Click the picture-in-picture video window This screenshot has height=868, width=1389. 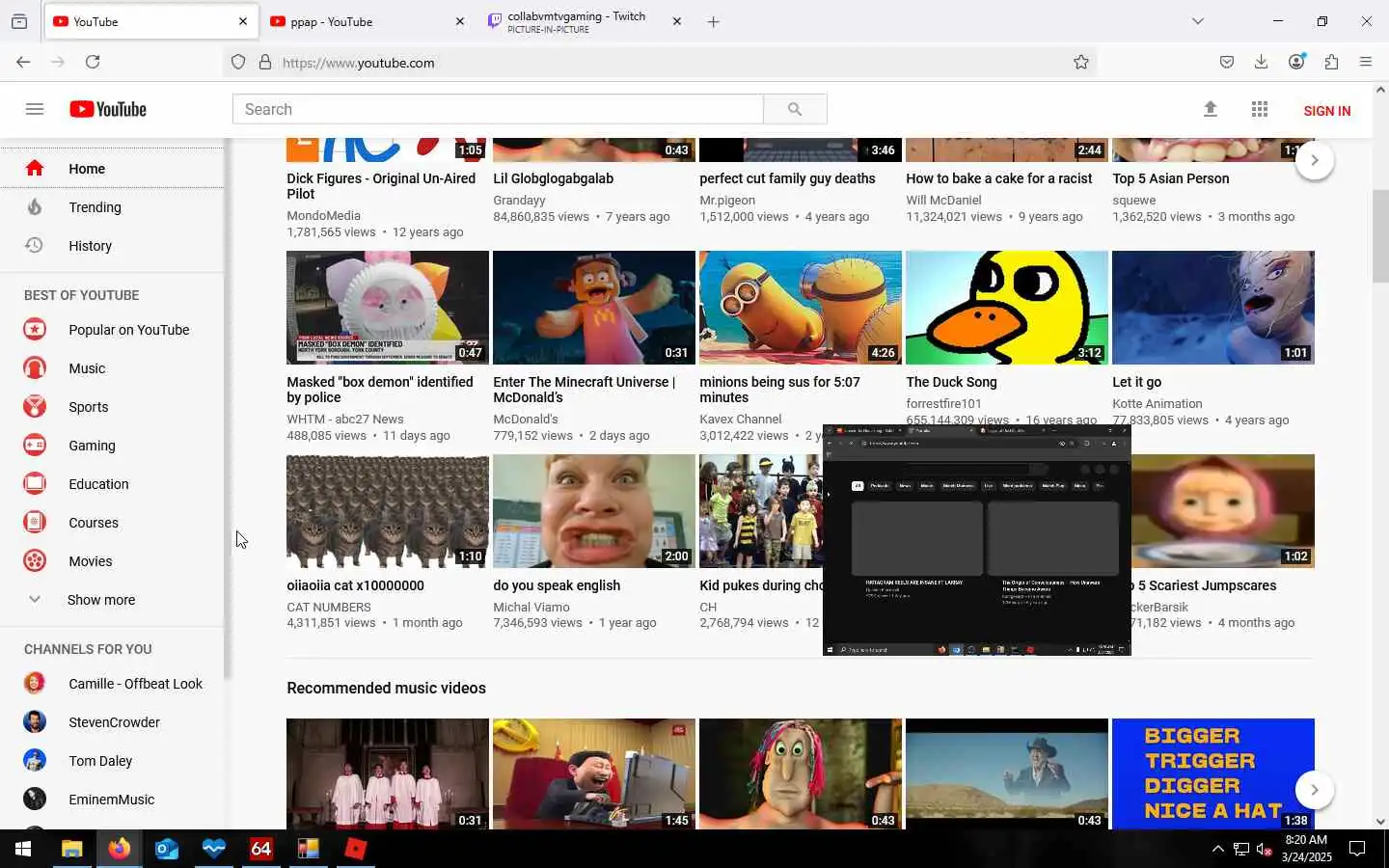point(976,540)
